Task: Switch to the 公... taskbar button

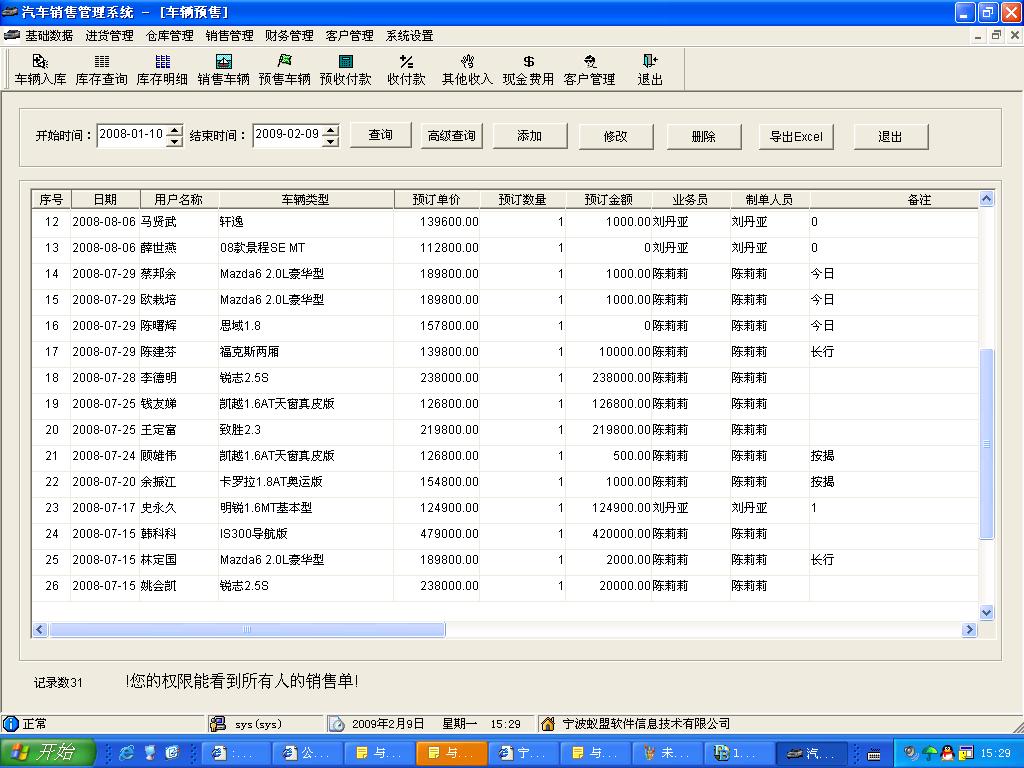Action: point(307,753)
